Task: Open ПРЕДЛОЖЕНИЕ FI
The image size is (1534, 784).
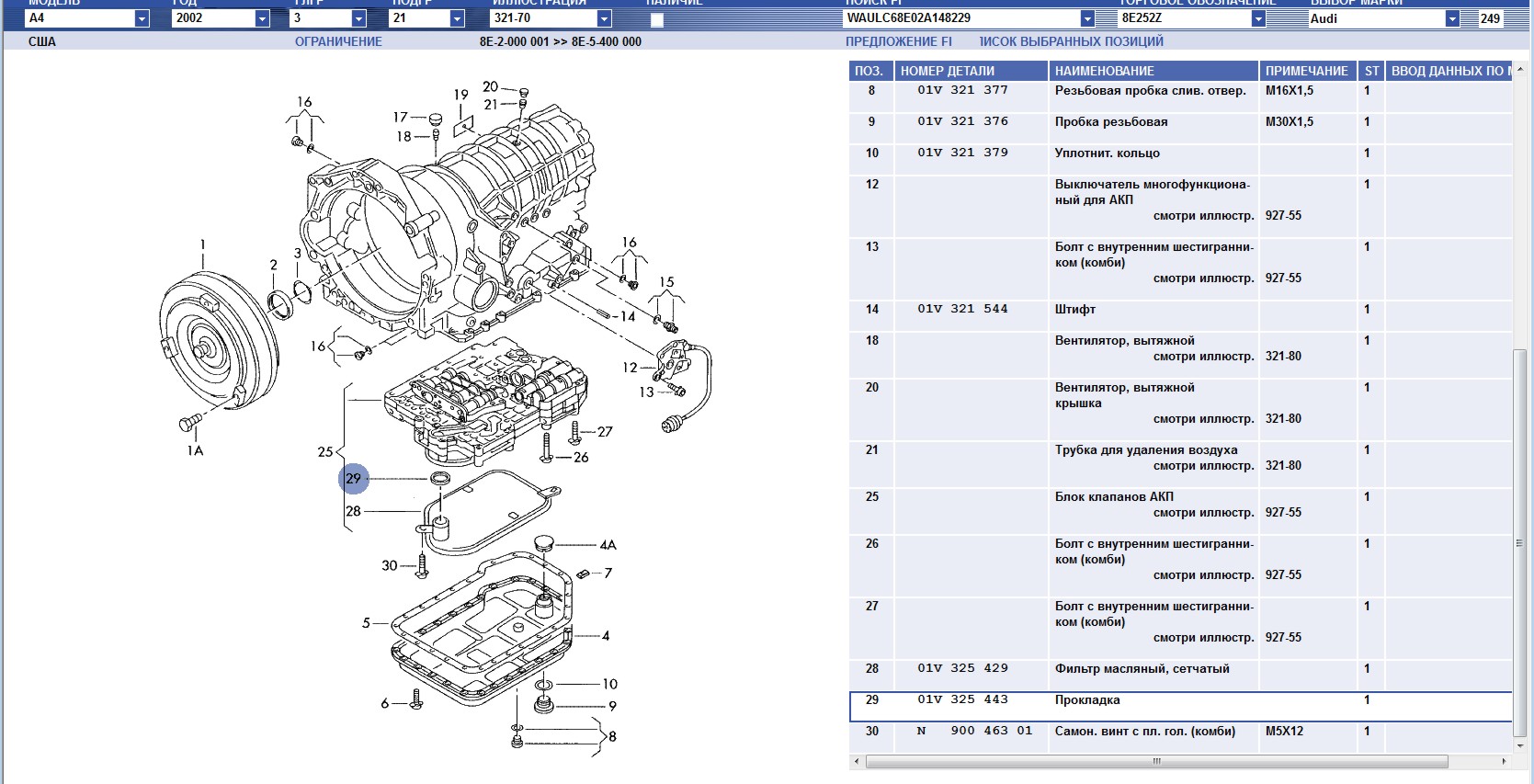Action: 899,41
